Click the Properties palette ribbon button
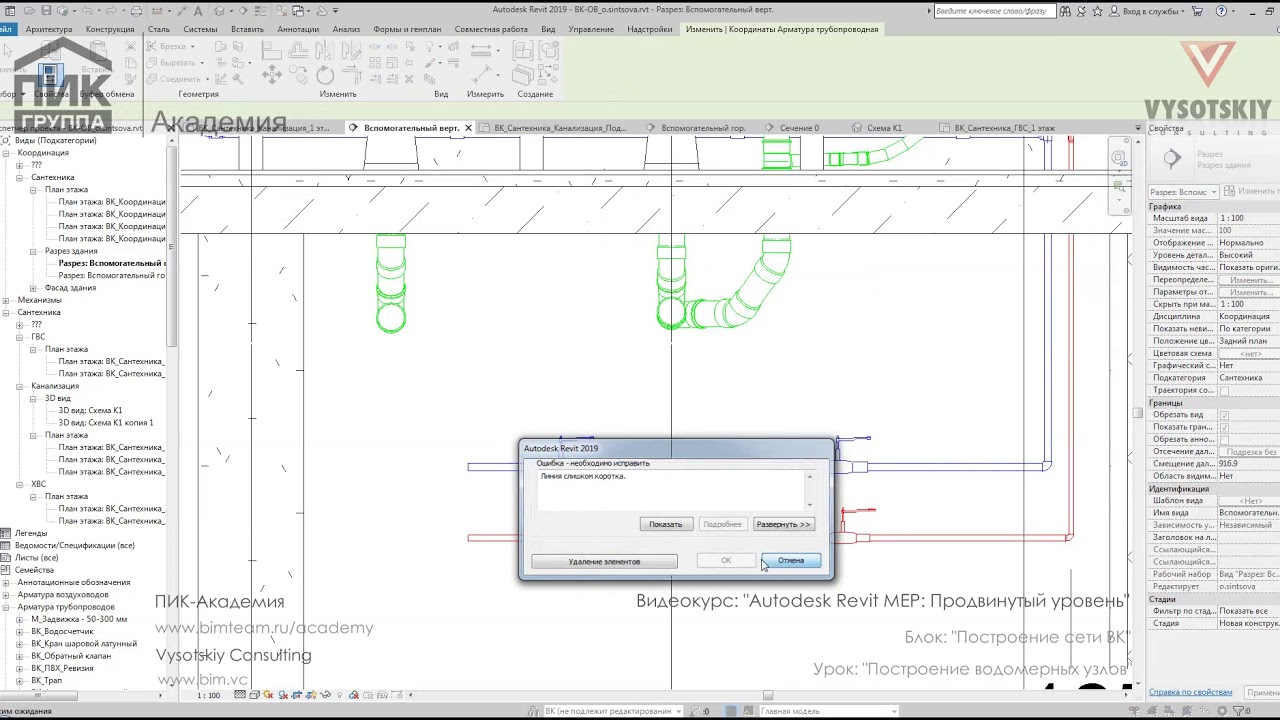 [x=50, y=75]
